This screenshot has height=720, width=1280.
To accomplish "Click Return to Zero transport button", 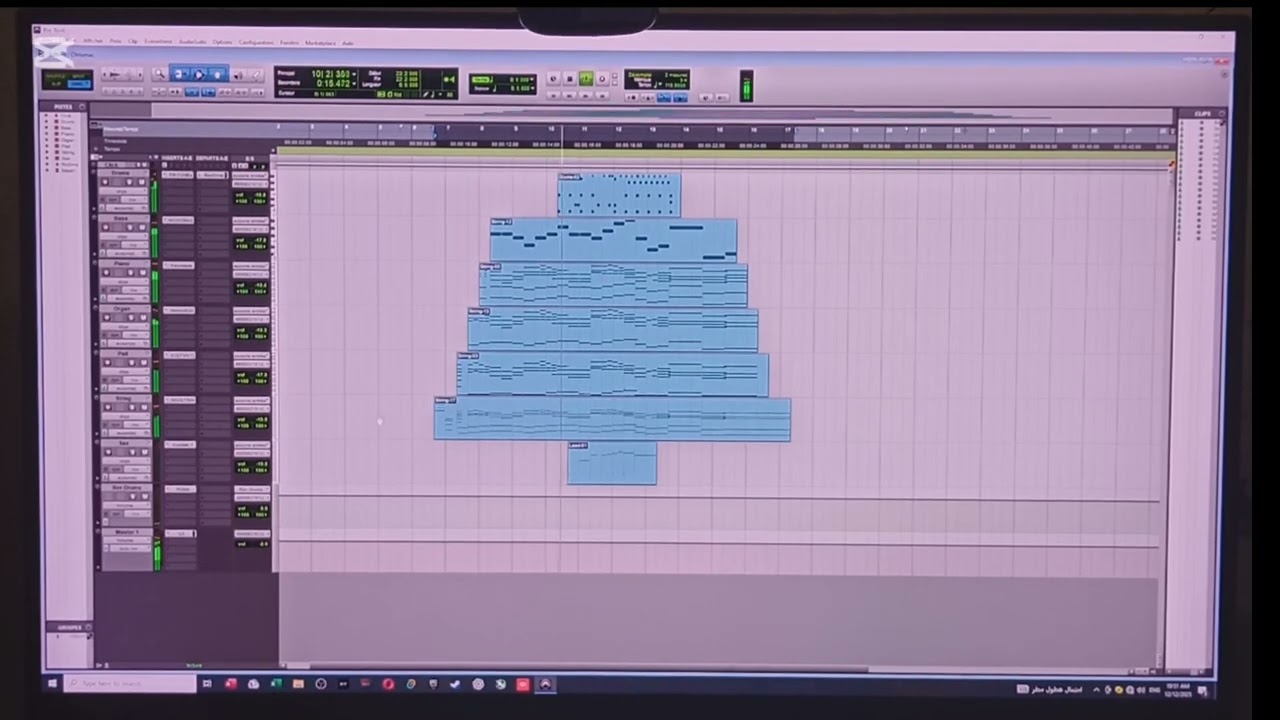I will (554, 95).
